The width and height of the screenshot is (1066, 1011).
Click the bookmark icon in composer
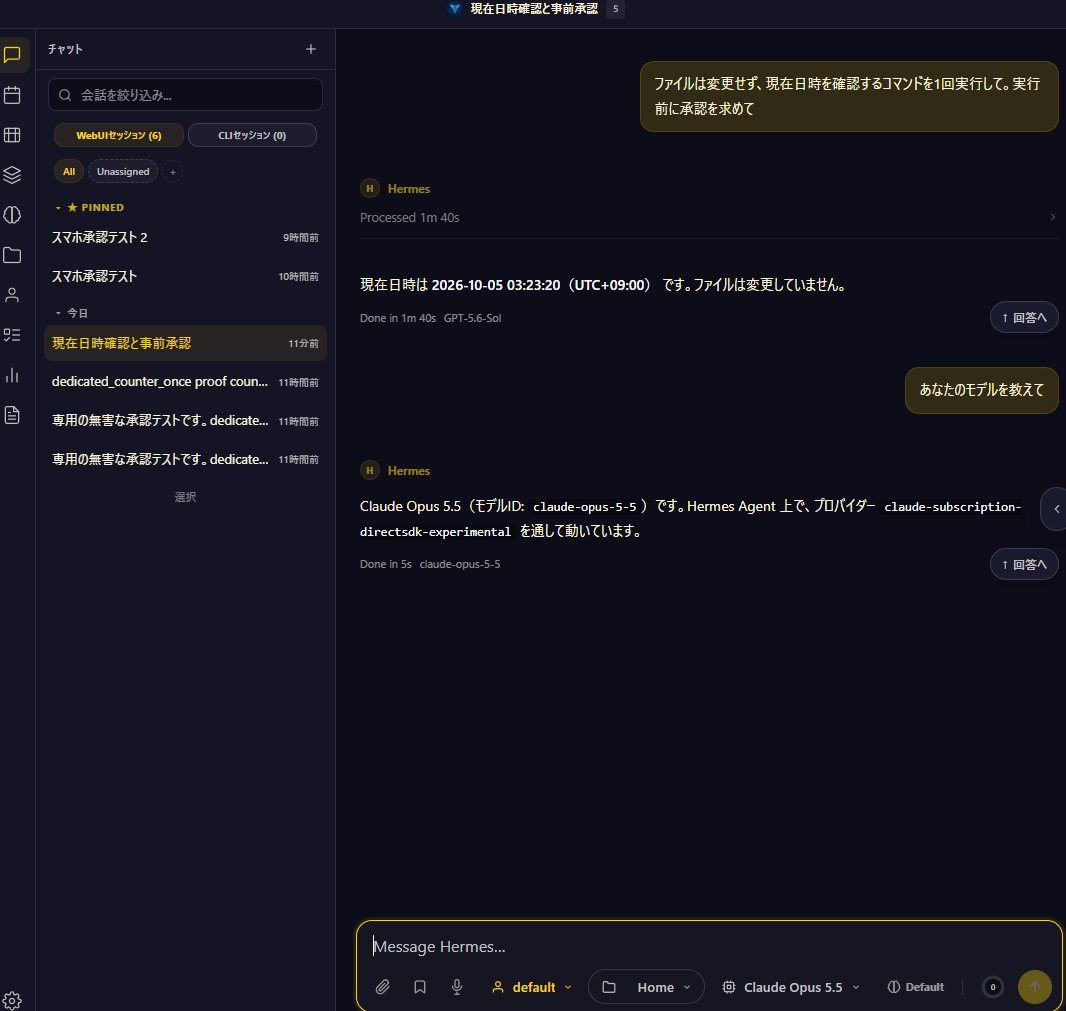click(x=420, y=987)
